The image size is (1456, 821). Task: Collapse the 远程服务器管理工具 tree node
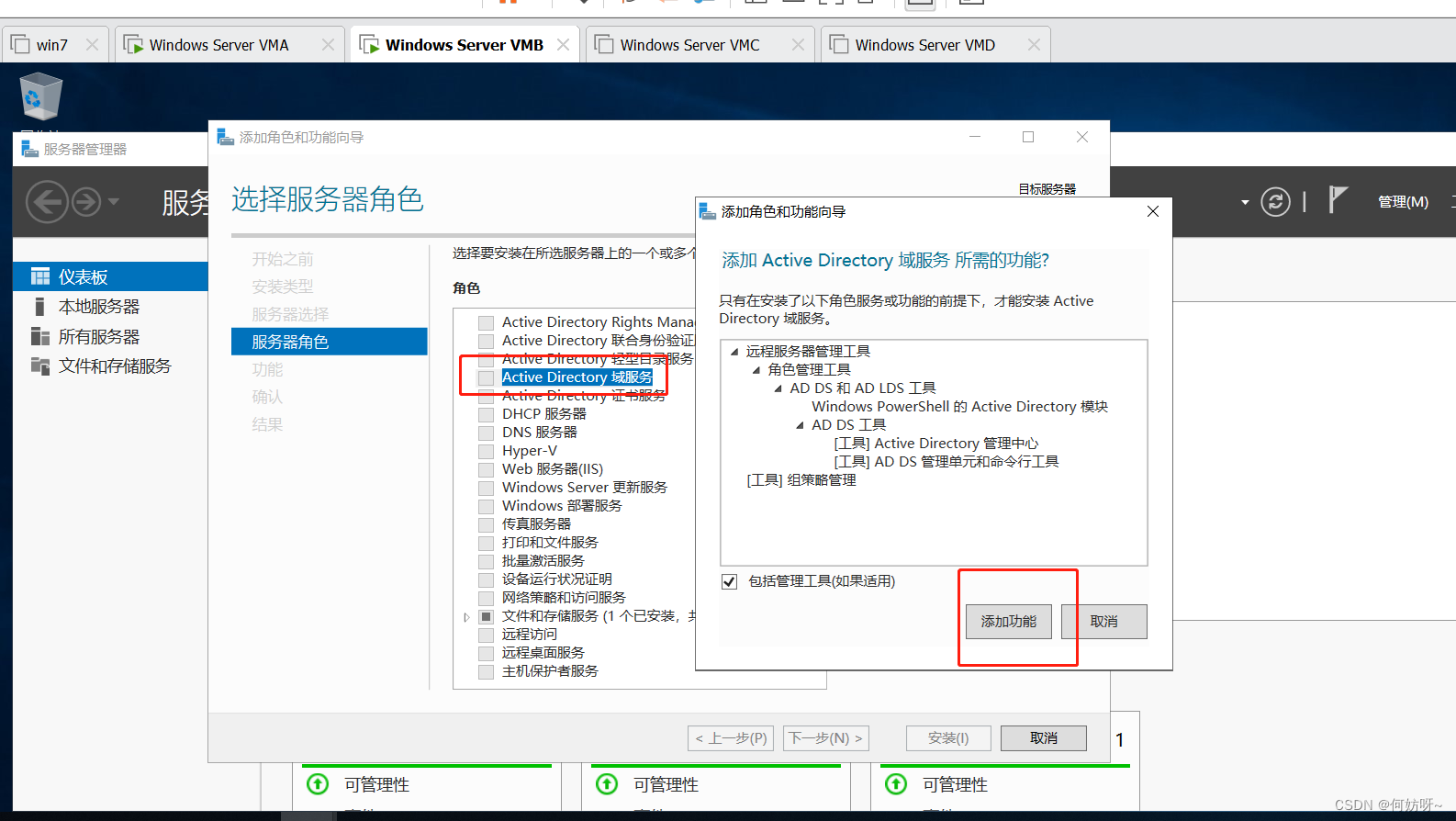click(x=734, y=352)
